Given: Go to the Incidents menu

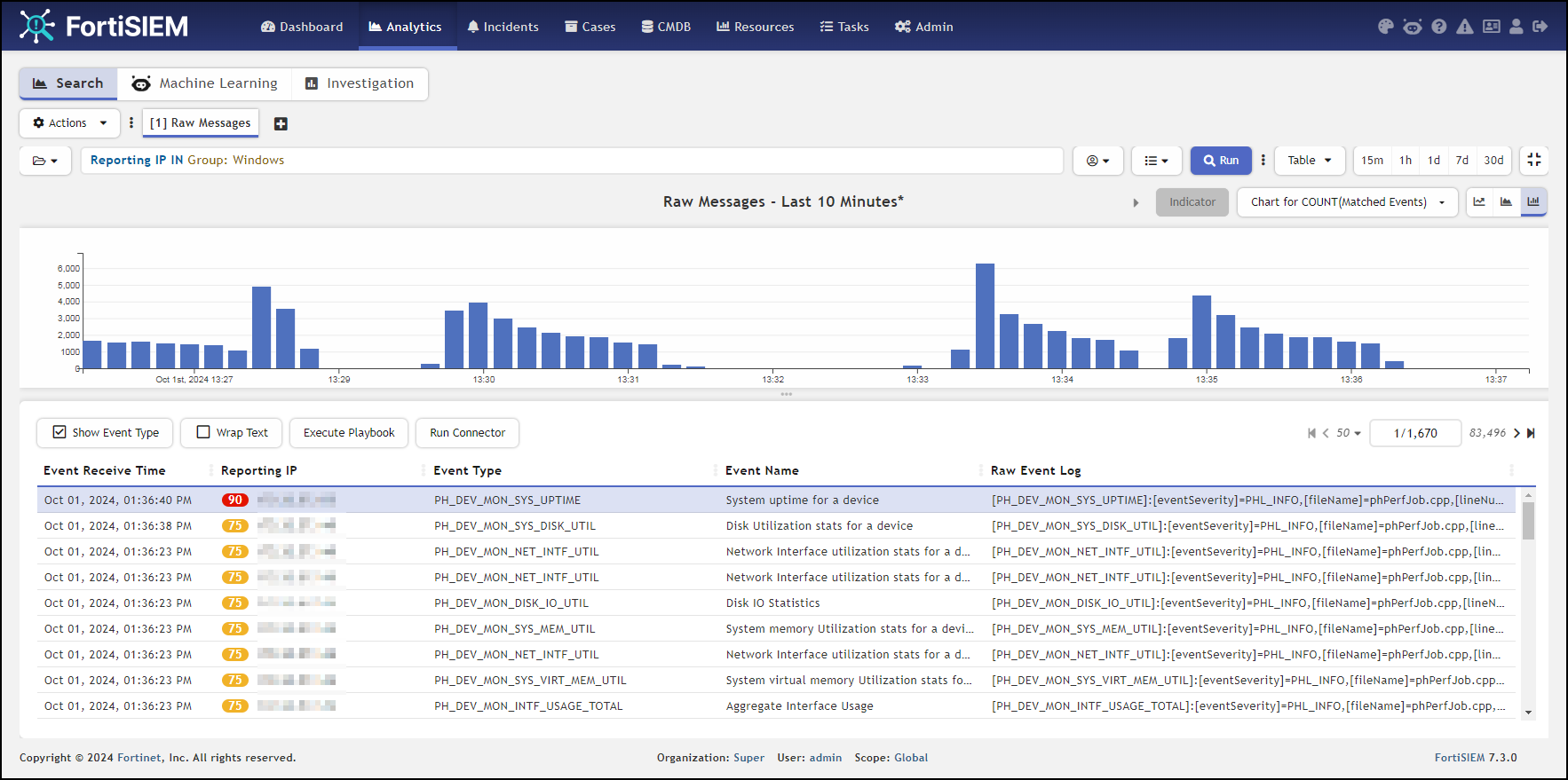Looking at the screenshot, I should pos(503,27).
